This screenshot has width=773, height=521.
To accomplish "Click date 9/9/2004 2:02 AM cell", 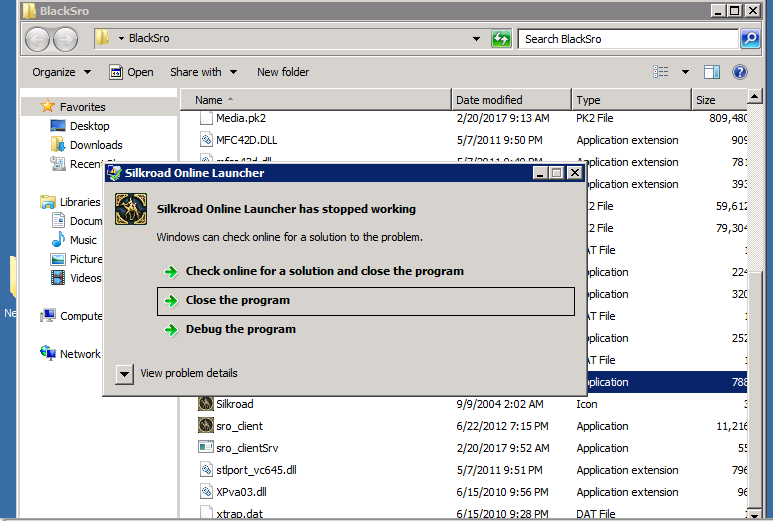I will (x=500, y=404).
